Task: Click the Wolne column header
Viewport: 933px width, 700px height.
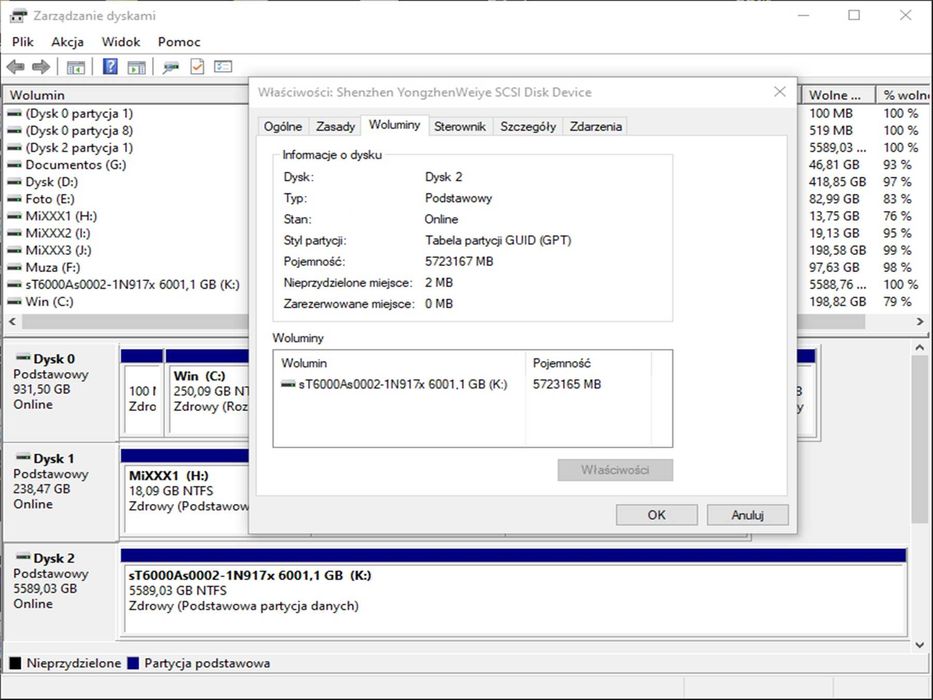Action: coord(838,95)
